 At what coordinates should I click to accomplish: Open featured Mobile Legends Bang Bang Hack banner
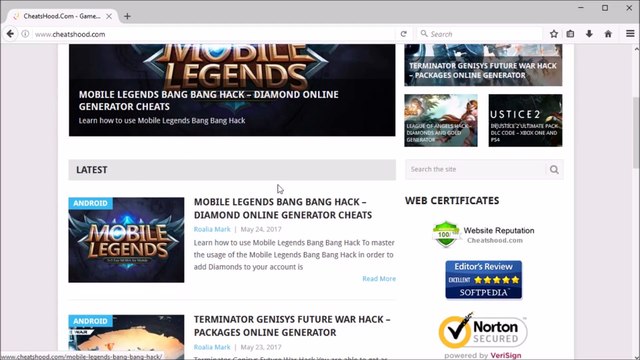(232, 90)
